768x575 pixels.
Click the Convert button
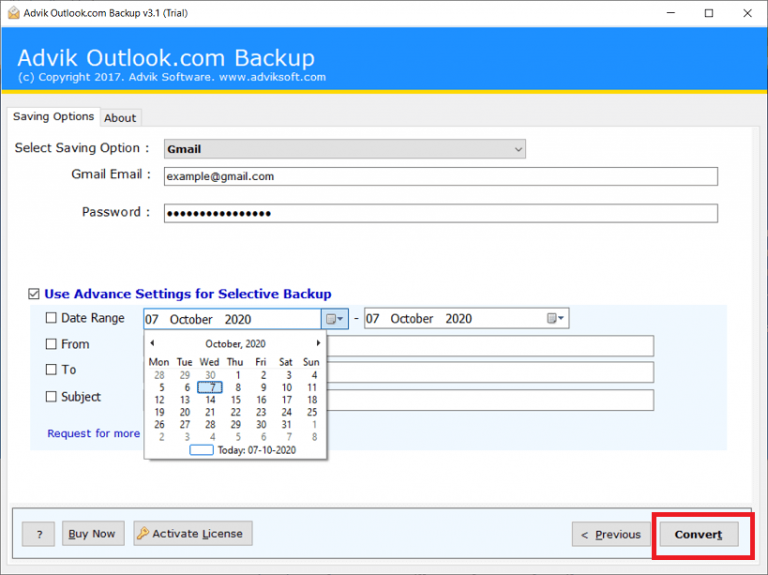(x=698, y=534)
